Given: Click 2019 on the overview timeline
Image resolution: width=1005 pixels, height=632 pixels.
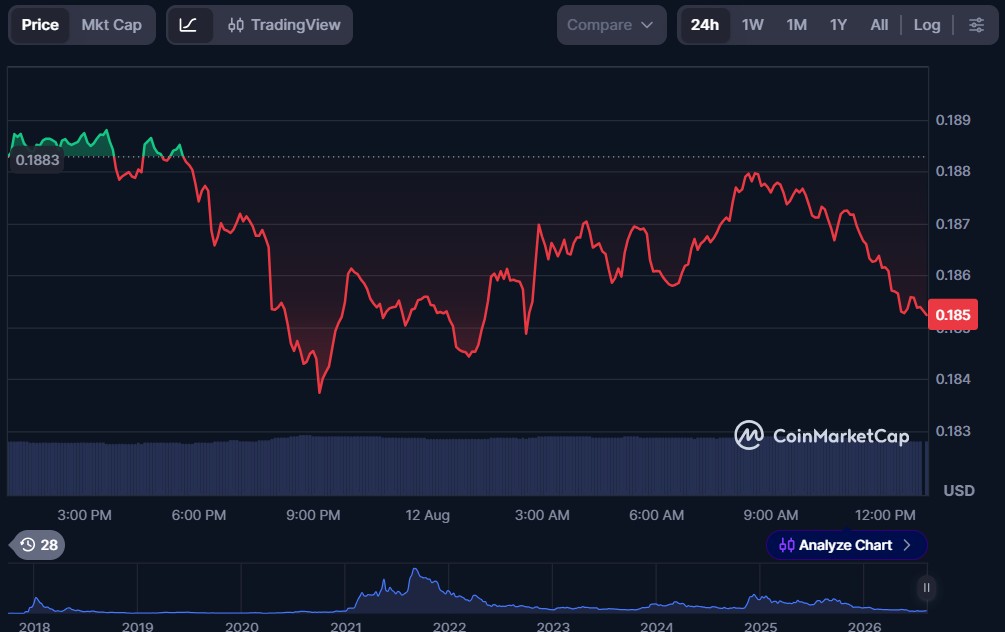Looking at the screenshot, I should [x=138, y=626].
